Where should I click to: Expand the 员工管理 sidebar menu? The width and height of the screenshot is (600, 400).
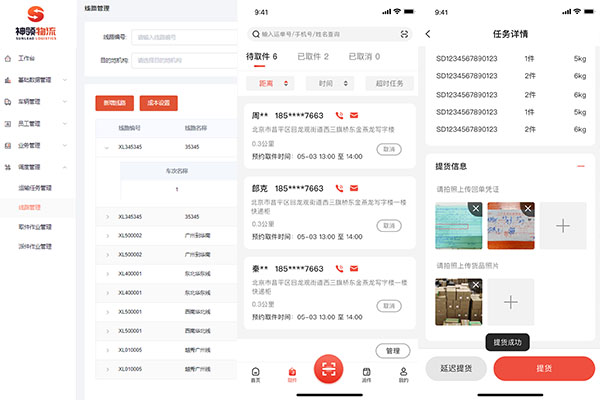(x=65, y=124)
